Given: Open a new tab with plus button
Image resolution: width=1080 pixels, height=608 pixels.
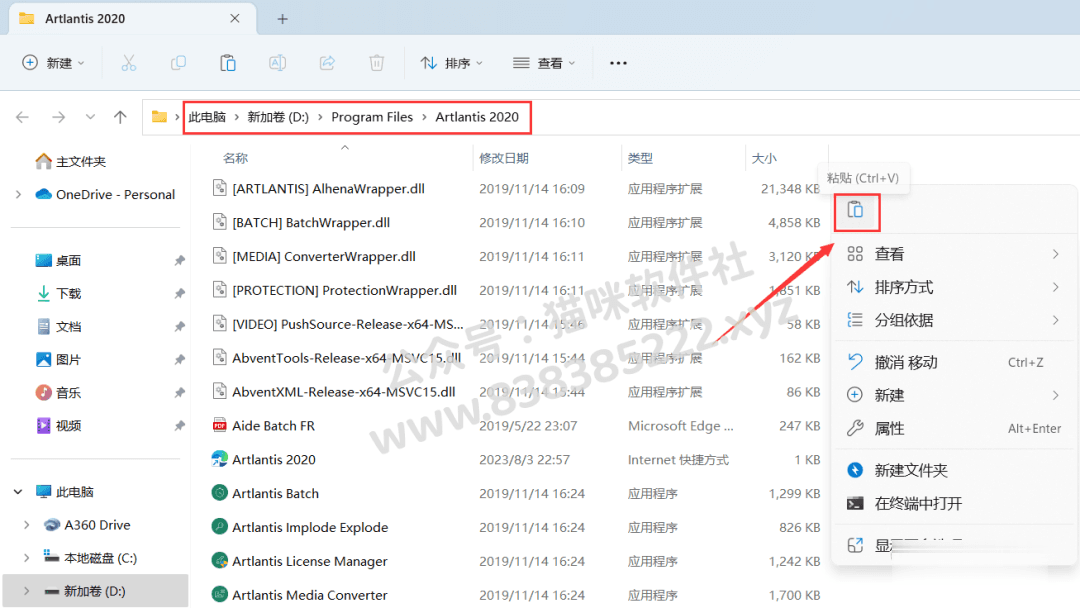Looking at the screenshot, I should [x=282, y=19].
